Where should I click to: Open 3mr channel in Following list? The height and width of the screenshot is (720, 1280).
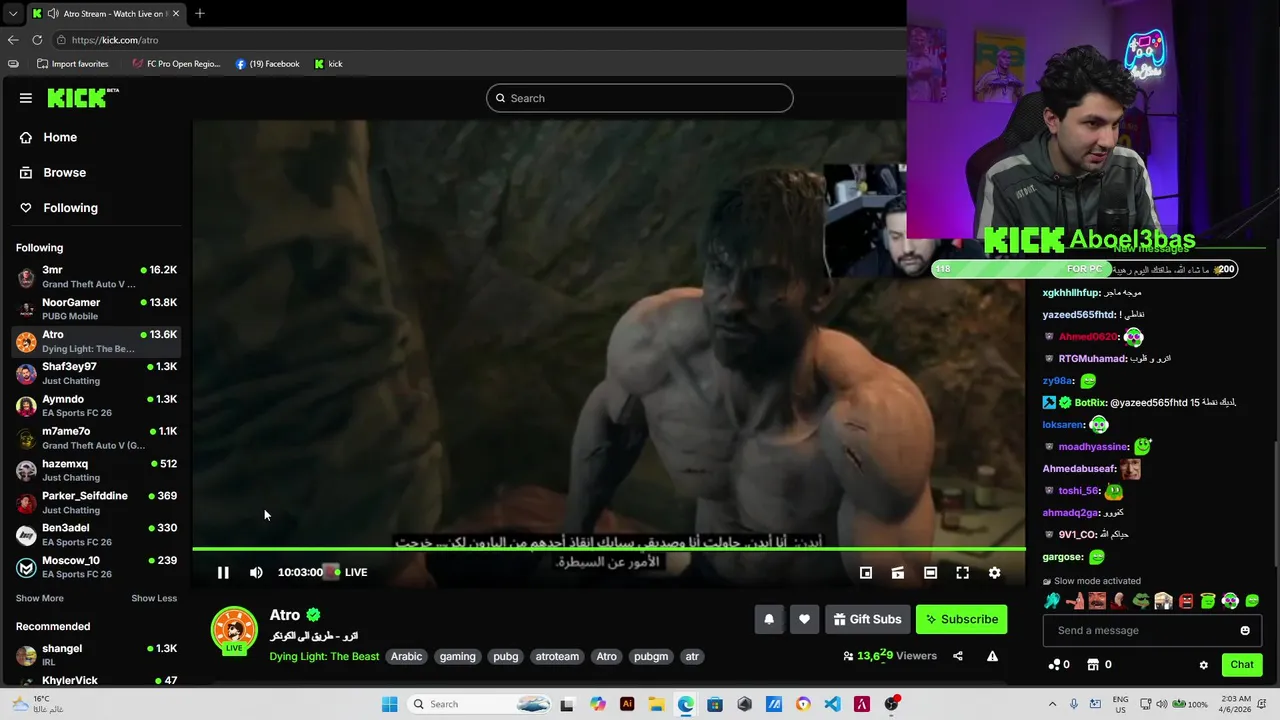[x=96, y=277]
